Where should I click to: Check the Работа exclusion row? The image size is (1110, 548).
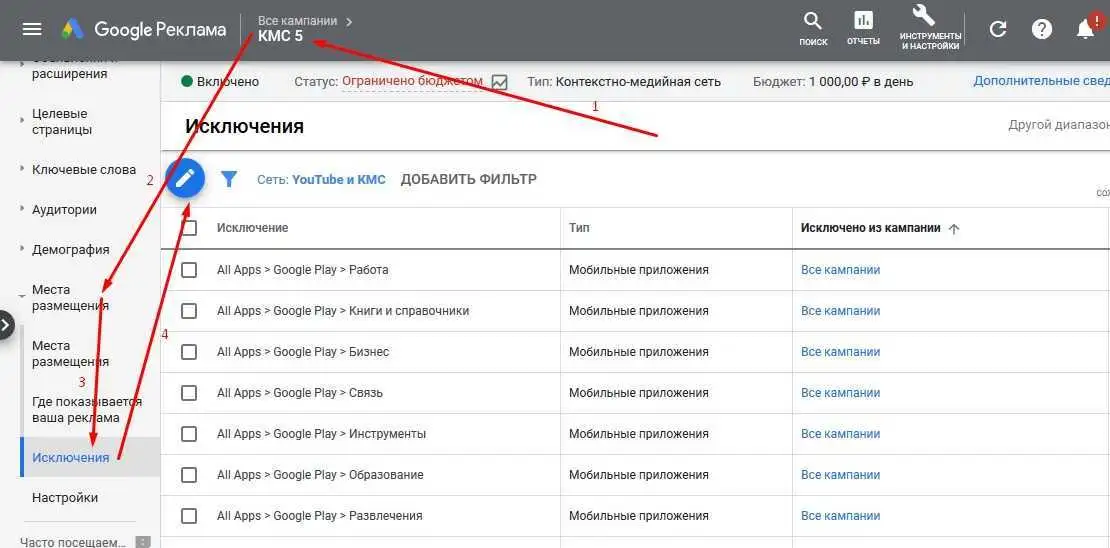coord(189,270)
